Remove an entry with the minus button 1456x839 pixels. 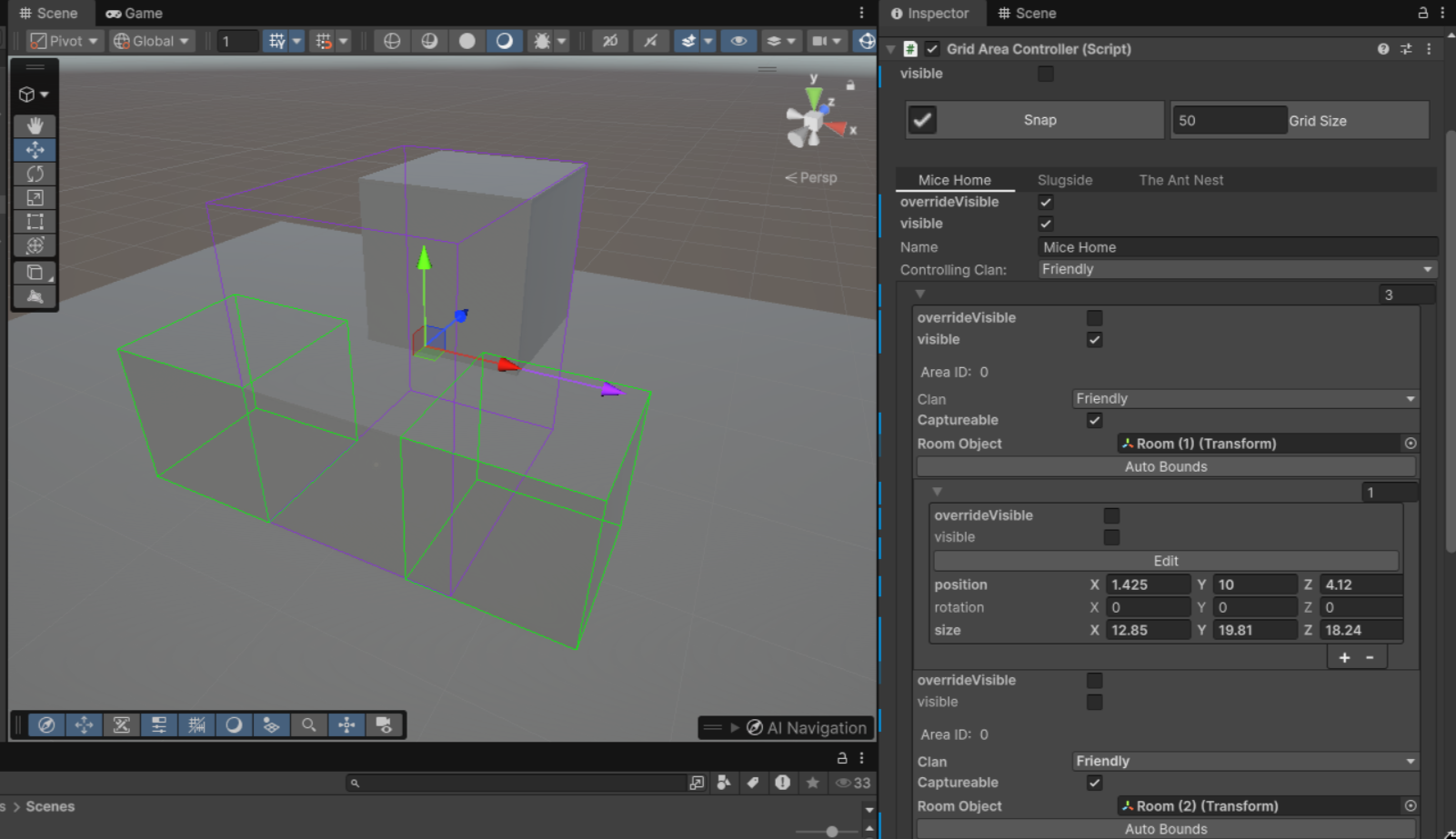coord(1370,657)
